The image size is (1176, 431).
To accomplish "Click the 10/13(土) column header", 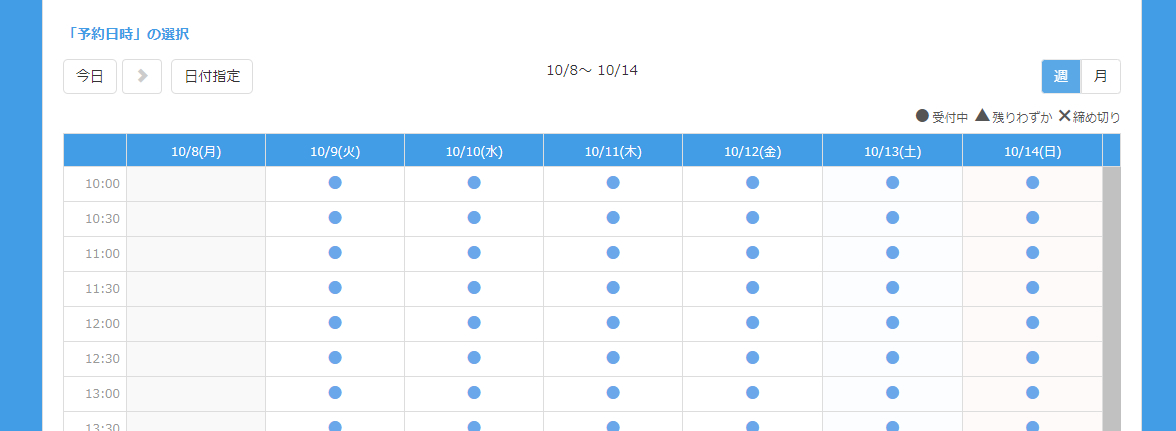I will point(892,151).
